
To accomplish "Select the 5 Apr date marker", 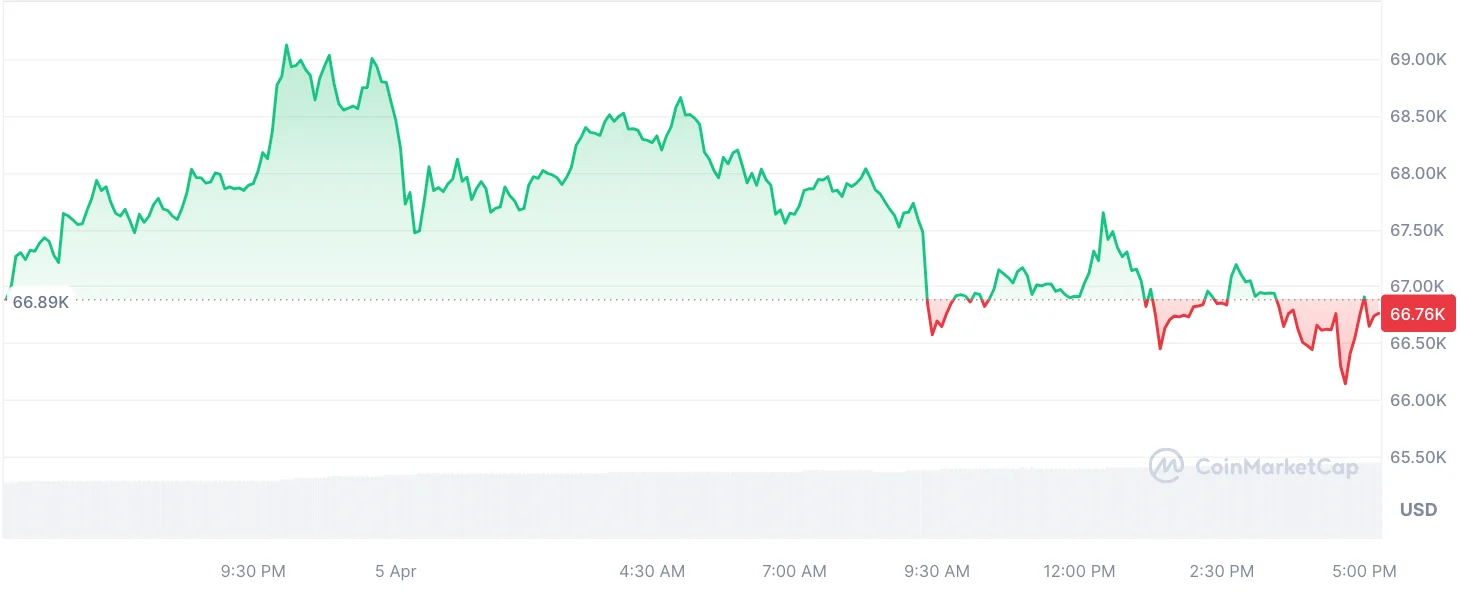I will tap(396, 572).
